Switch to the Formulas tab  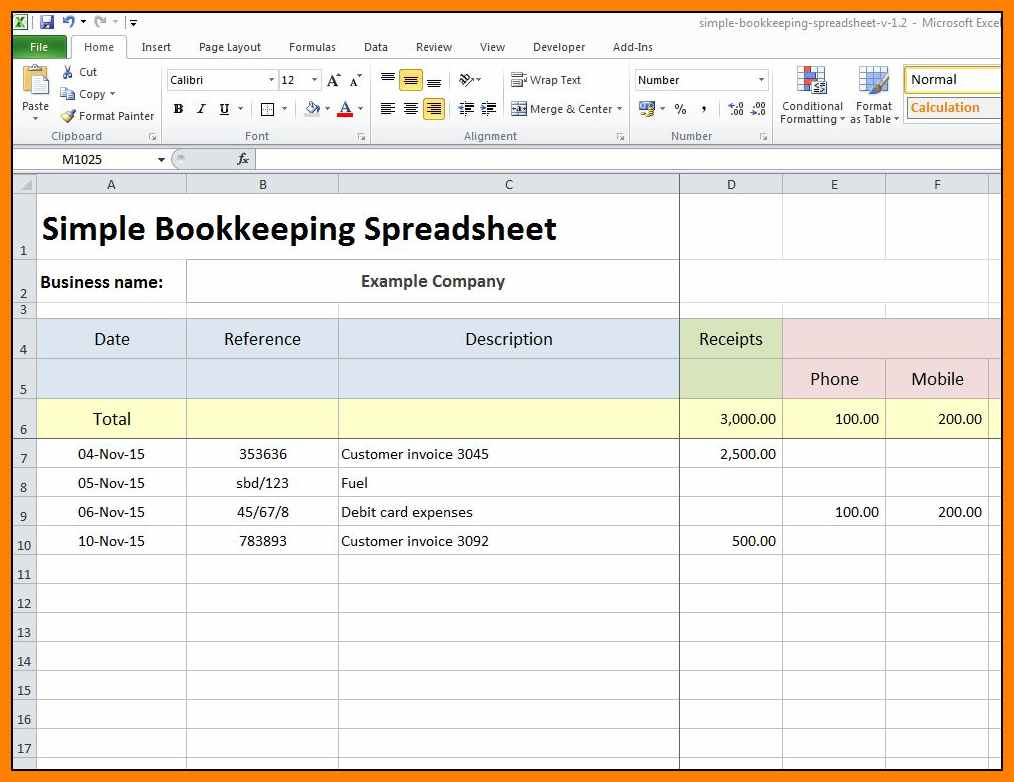point(312,47)
